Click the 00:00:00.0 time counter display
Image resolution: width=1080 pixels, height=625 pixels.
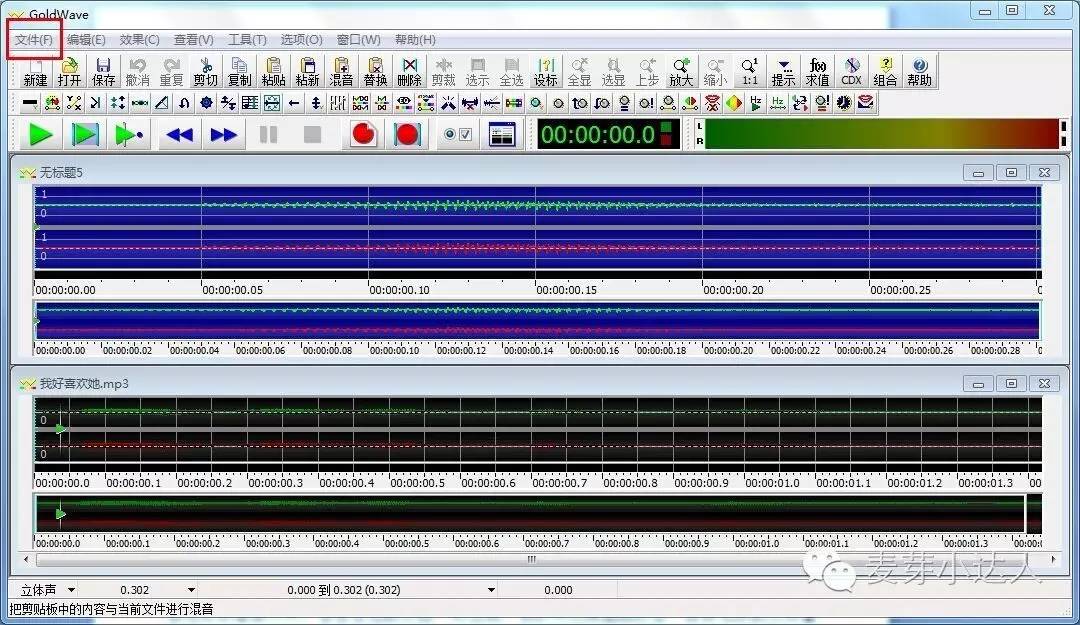(x=608, y=134)
